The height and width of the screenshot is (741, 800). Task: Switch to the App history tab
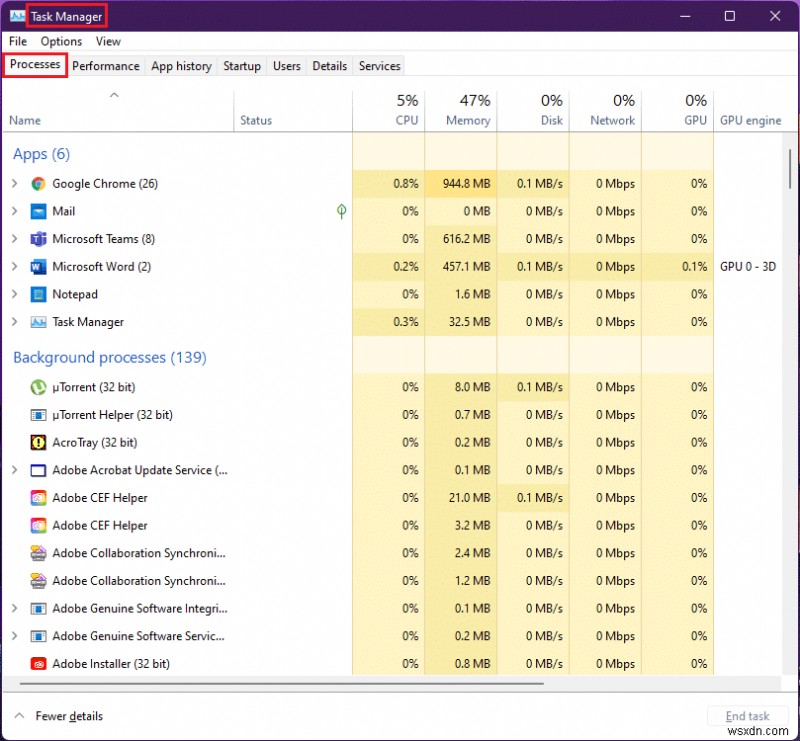[181, 66]
